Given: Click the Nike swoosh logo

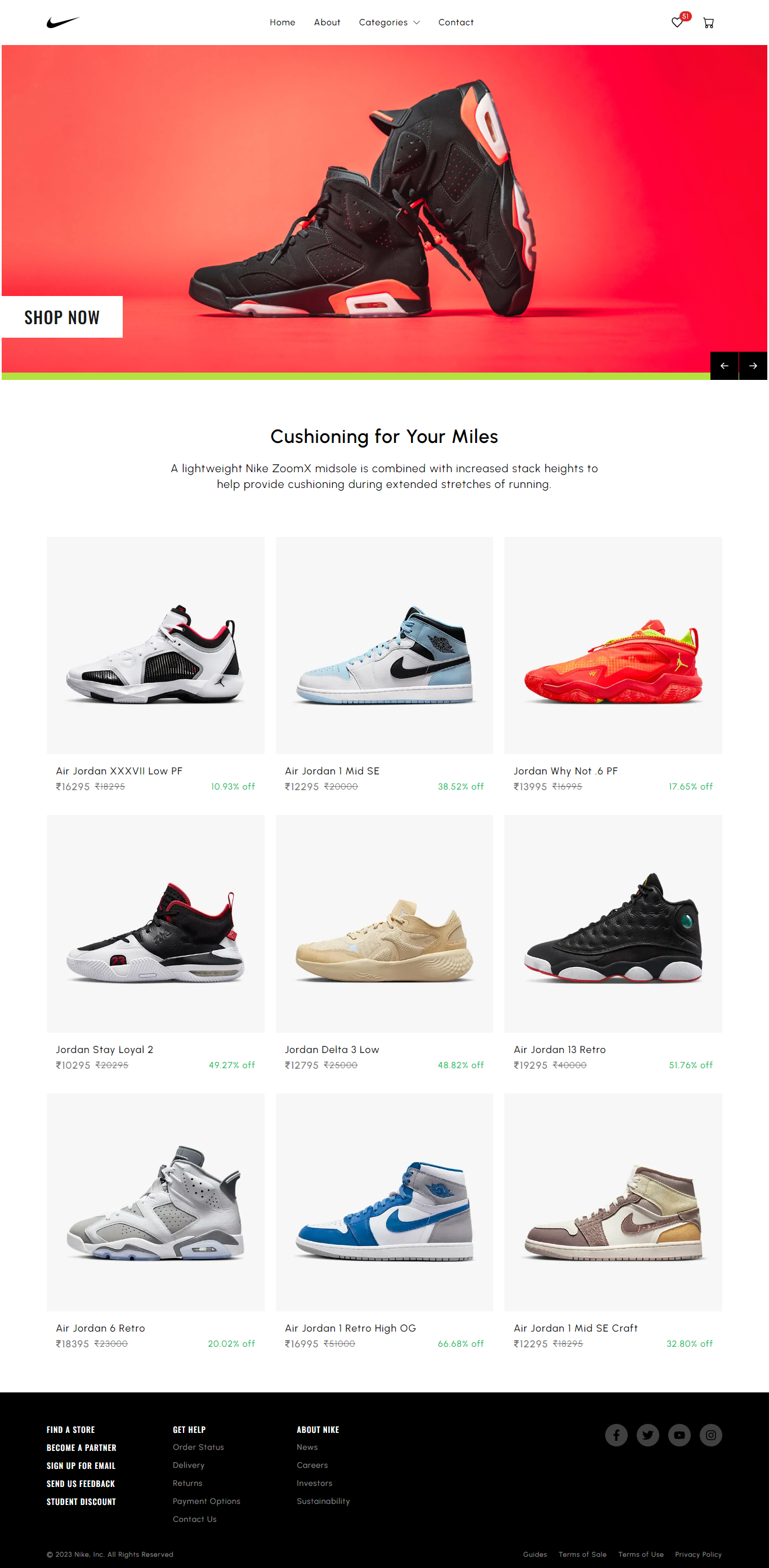Looking at the screenshot, I should point(62,23).
